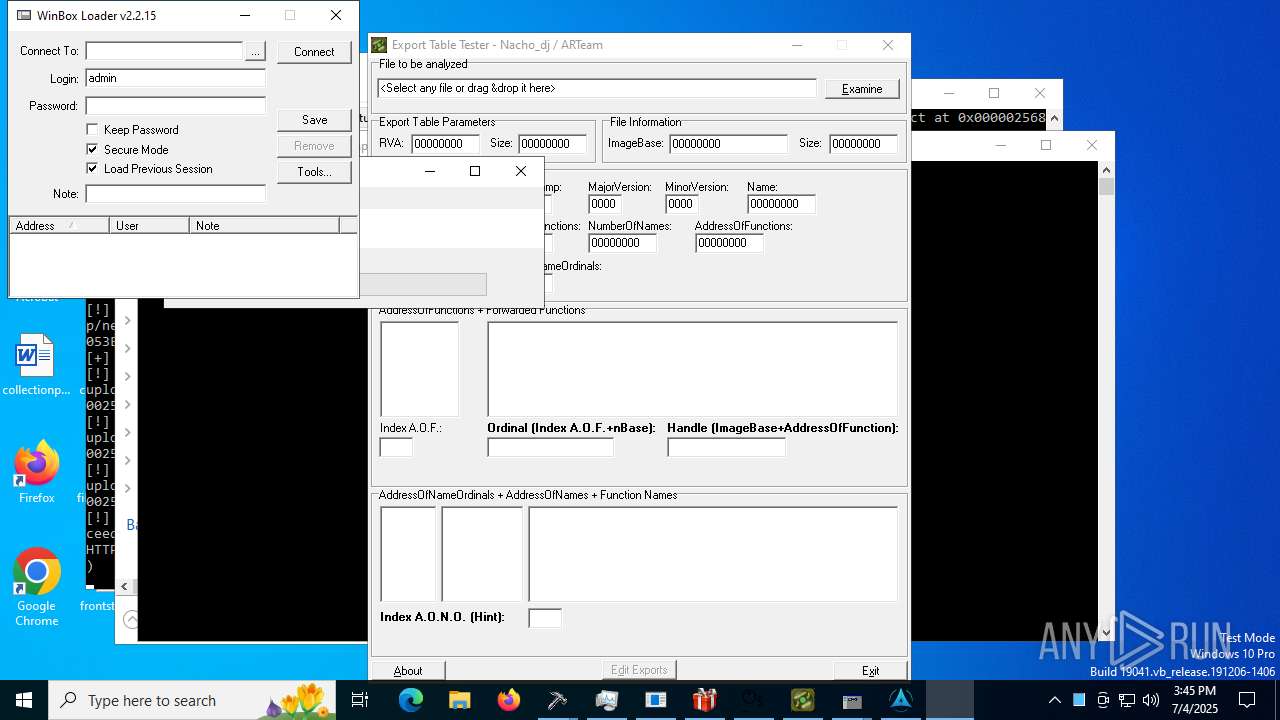Click the Connect button in WinBox

coord(314,52)
